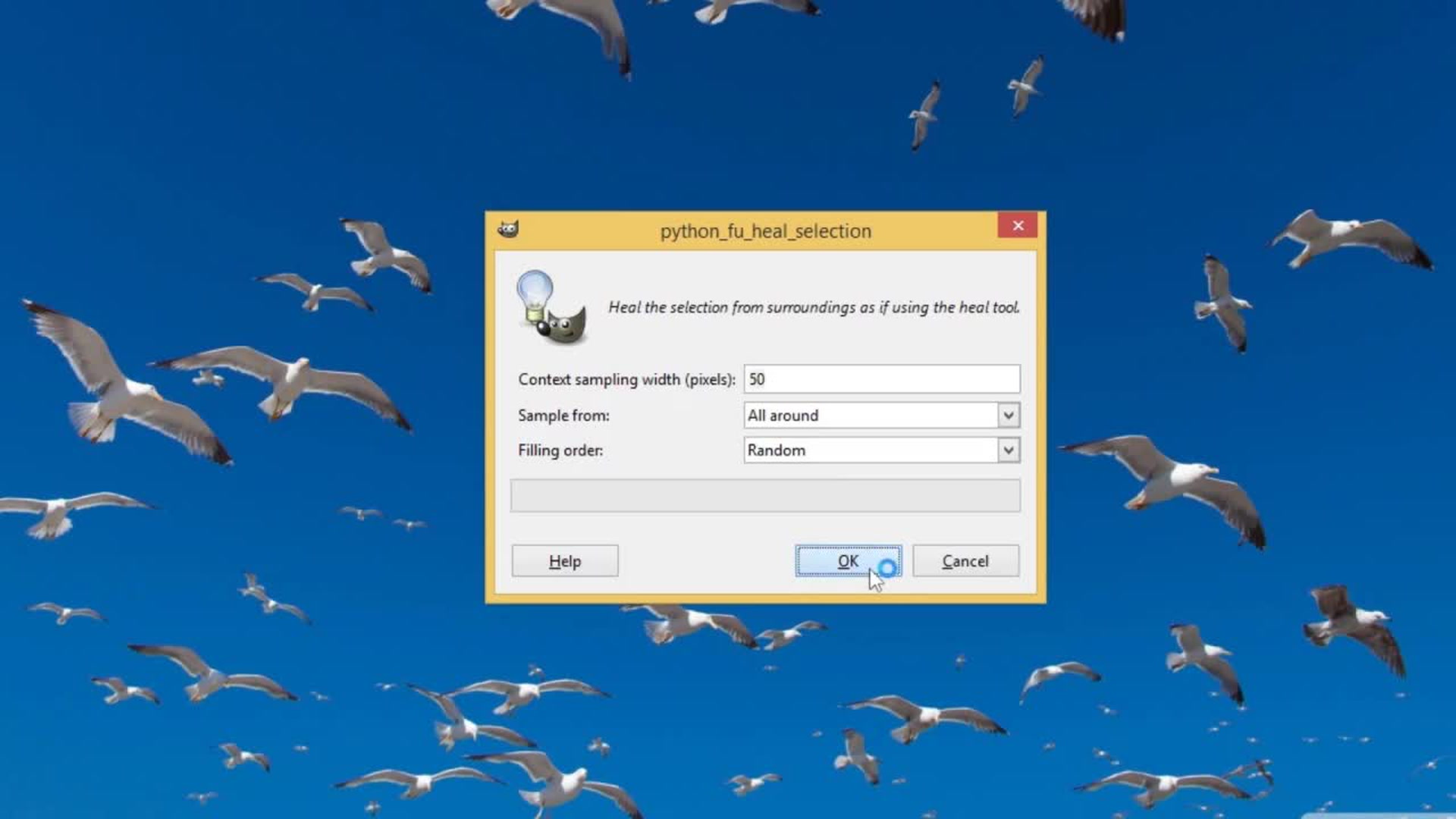Click the python_fu_heal_selection title bar text
Image resolution: width=1456 pixels, height=819 pixels.
pyautogui.click(x=765, y=231)
